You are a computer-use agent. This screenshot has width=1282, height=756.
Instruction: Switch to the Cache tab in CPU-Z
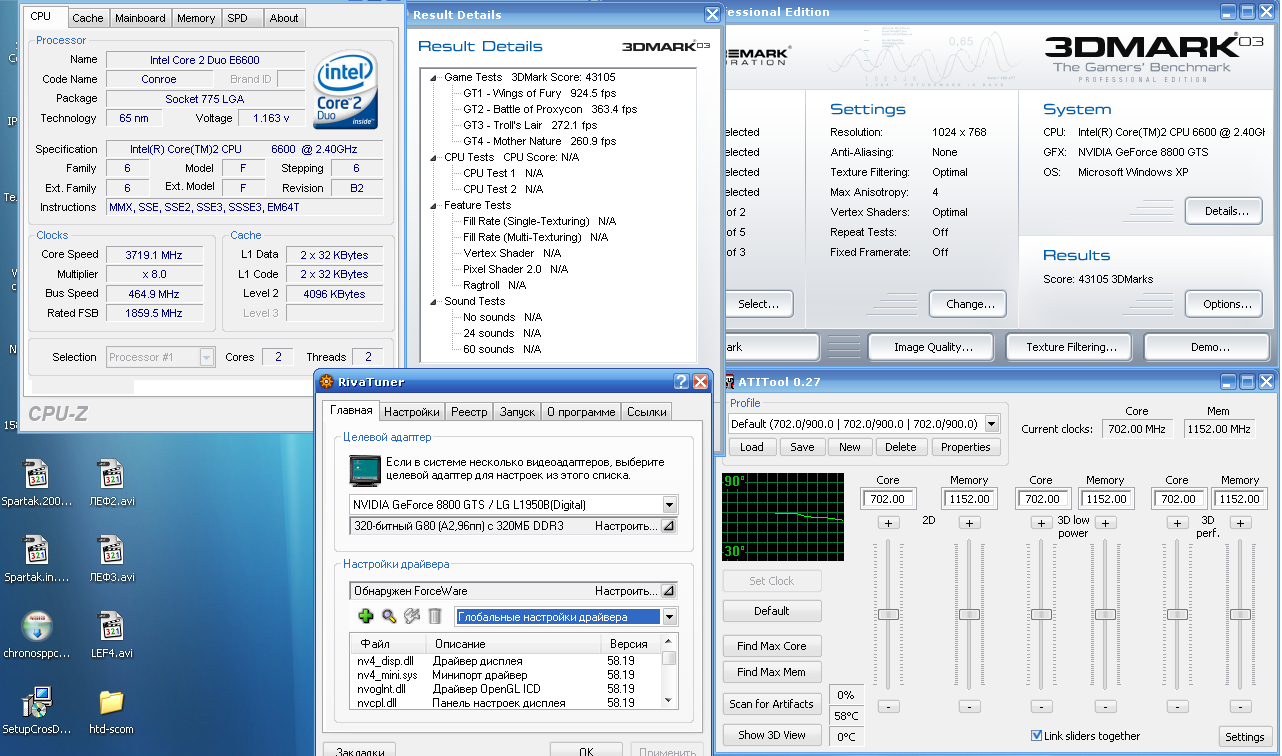click(x=88, y=18)
